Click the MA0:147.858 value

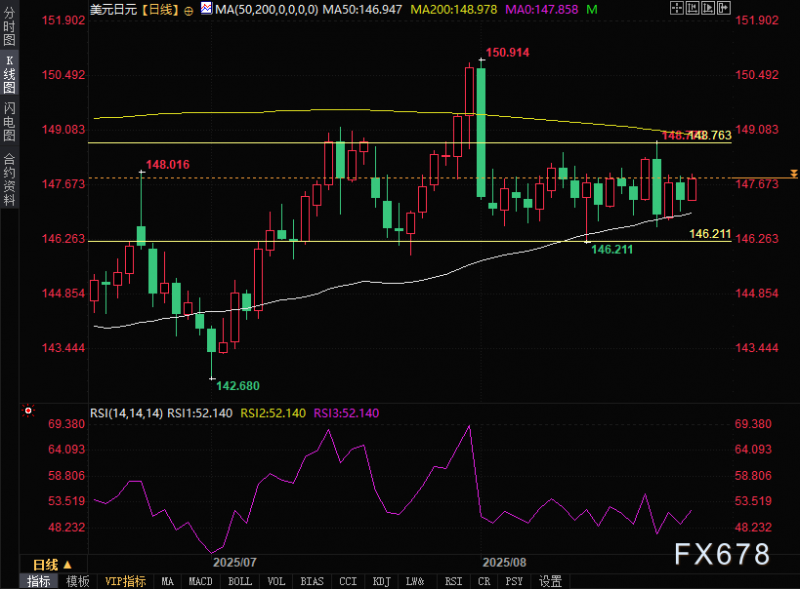541,9
